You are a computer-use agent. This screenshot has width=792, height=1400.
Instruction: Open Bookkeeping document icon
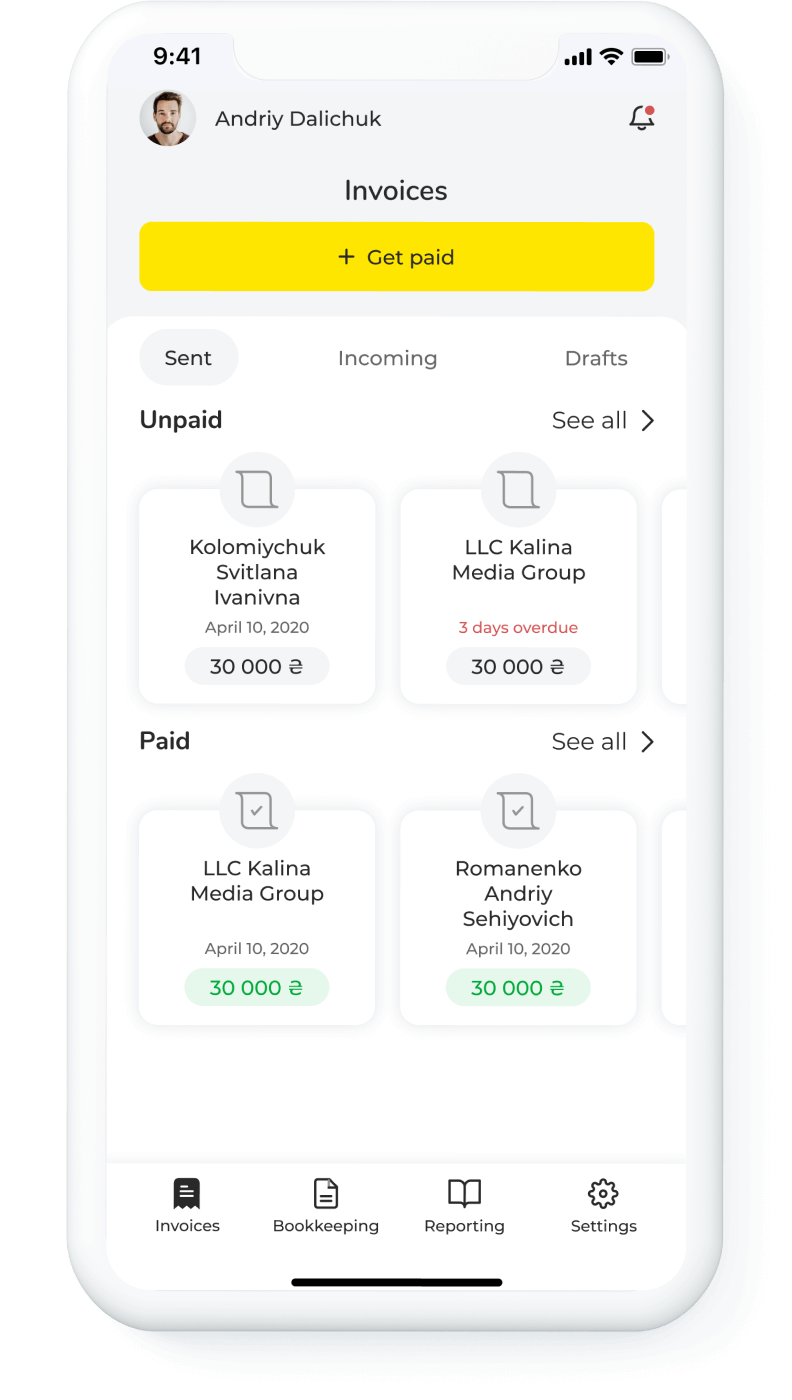point(326,1193)
